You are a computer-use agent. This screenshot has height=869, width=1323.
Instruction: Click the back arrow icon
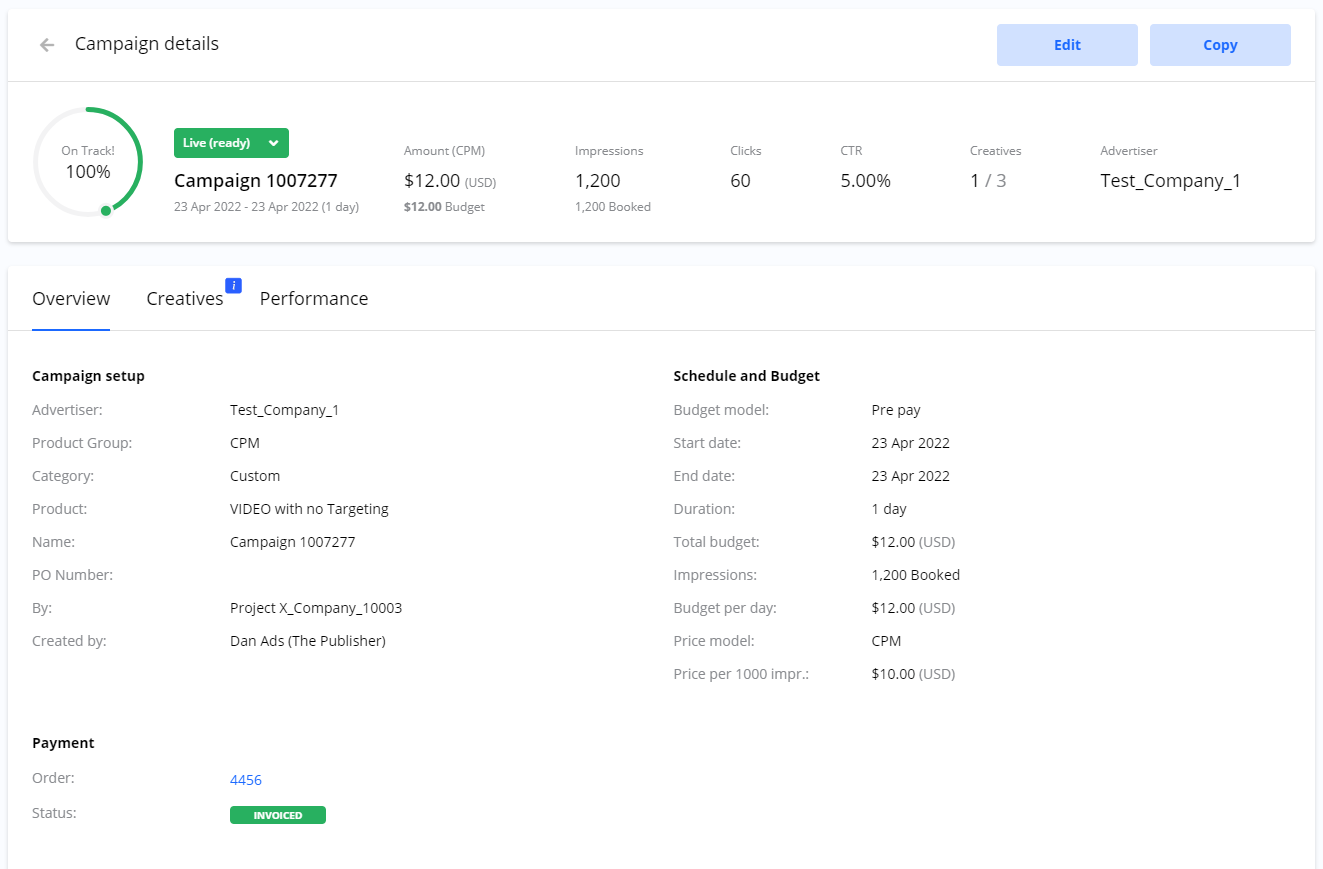click(x=46, y=45)
